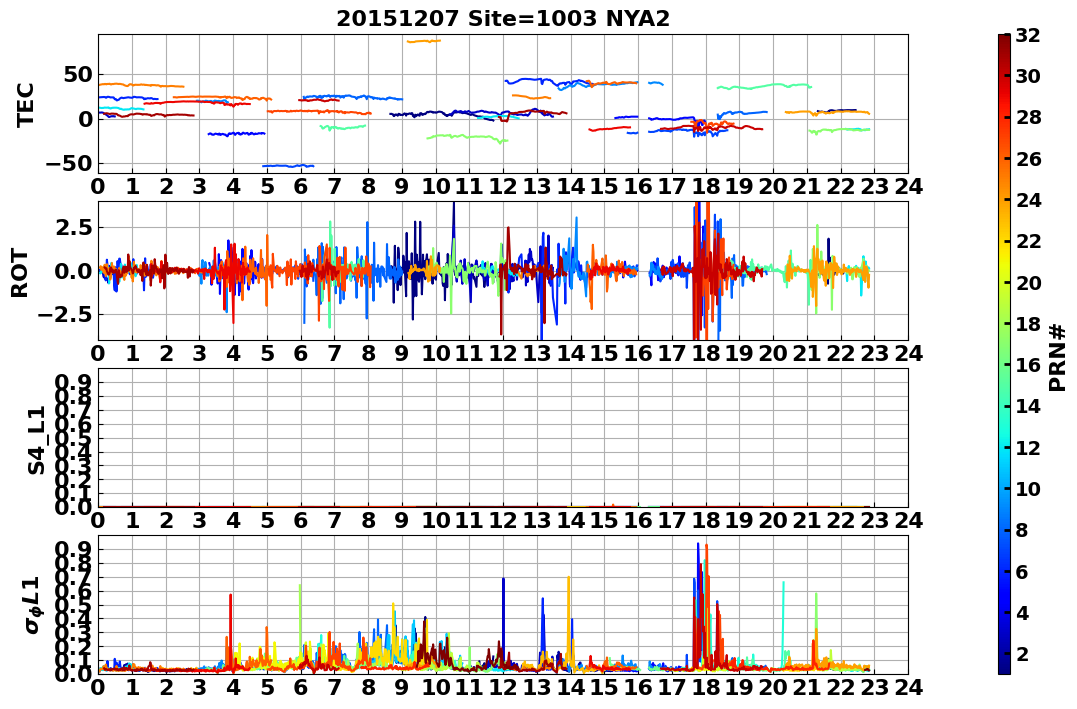Viewport: 1077px width, 709px height.
Task: Click the green TEC trace between hours 18 and 21
Action: [764, 87]
